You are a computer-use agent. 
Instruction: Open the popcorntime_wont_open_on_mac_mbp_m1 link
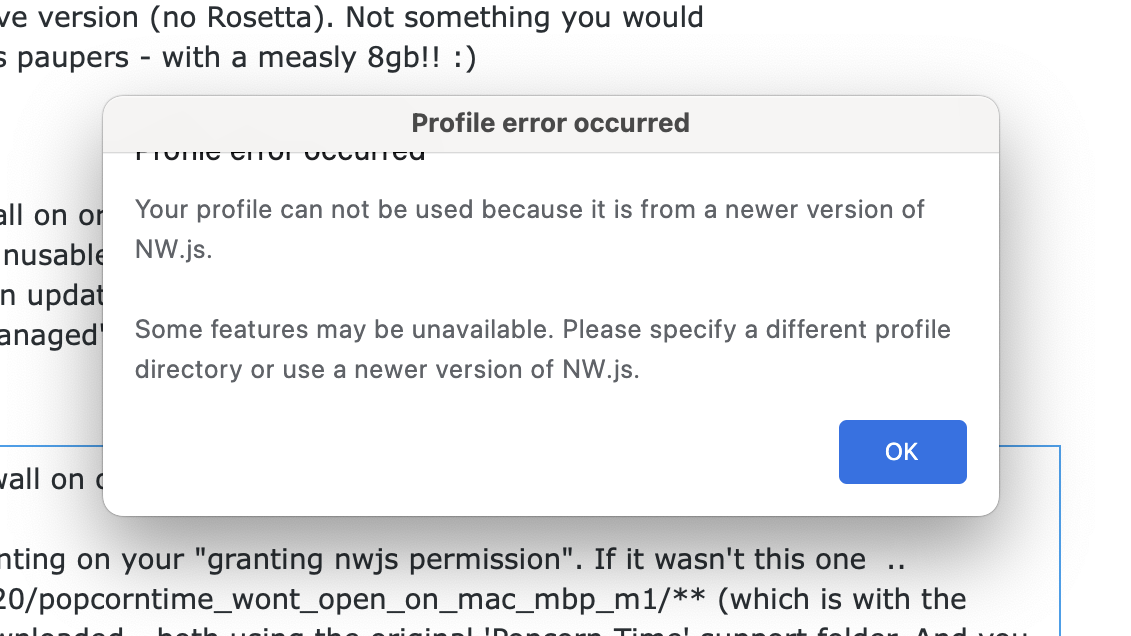coord(353,599)
